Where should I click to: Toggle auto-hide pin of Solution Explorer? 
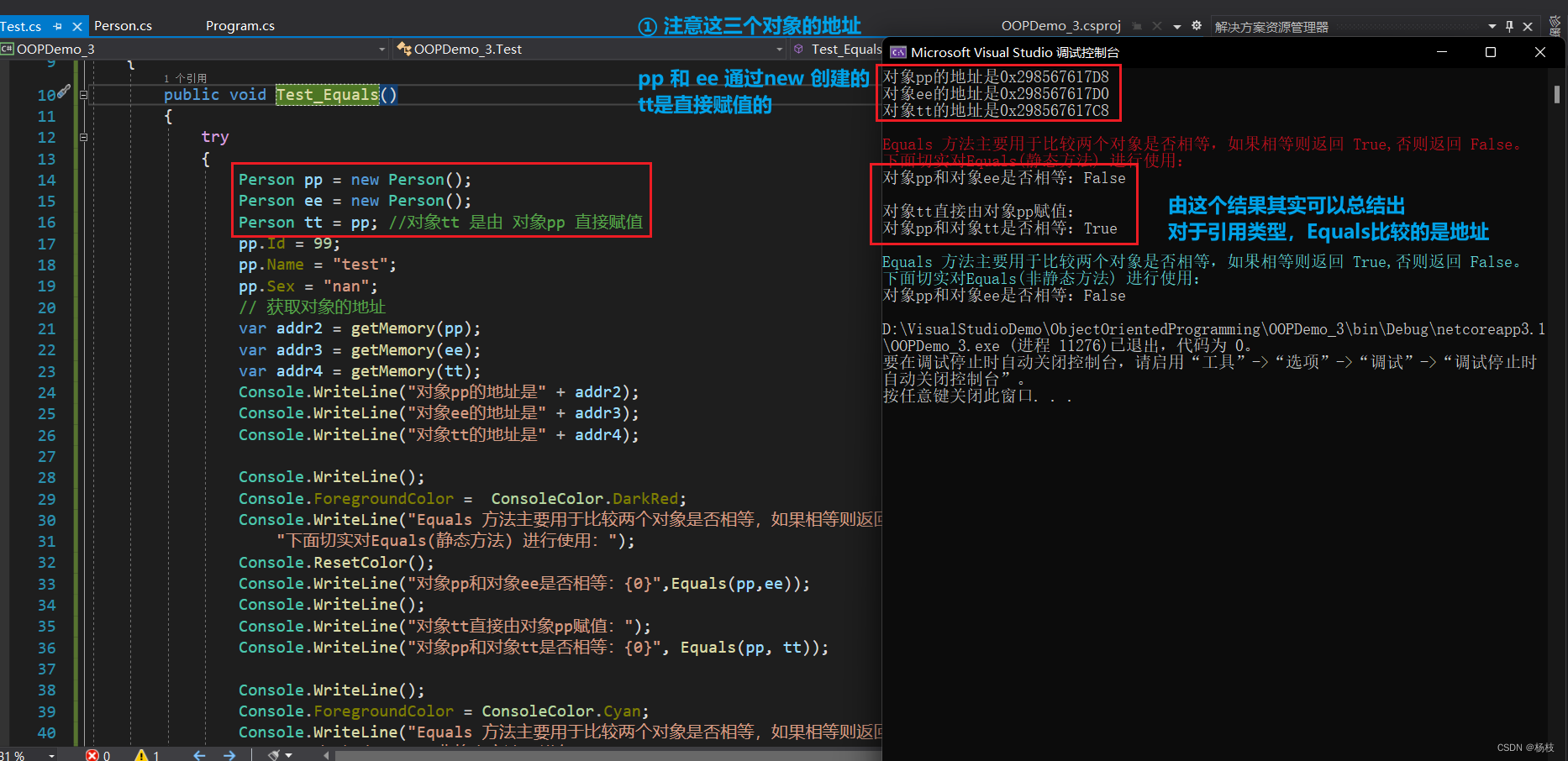pyautogui.click(x=1509, y=27)
